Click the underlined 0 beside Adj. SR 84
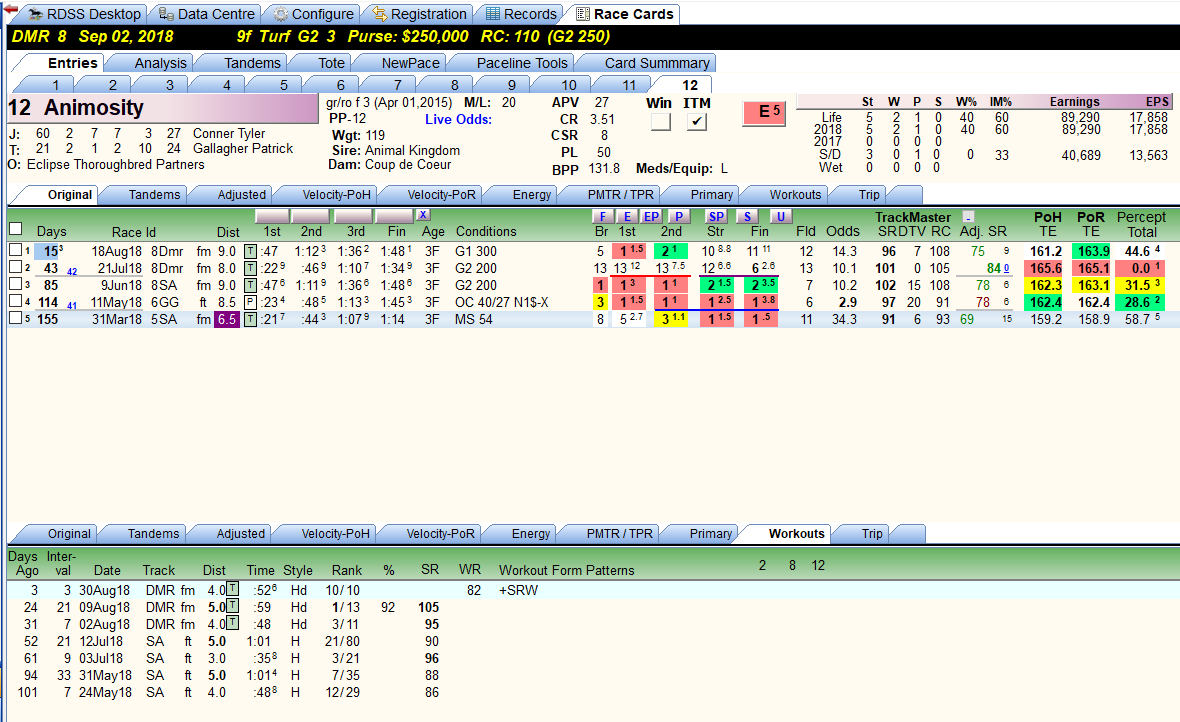 click(x=1006, y=269)
